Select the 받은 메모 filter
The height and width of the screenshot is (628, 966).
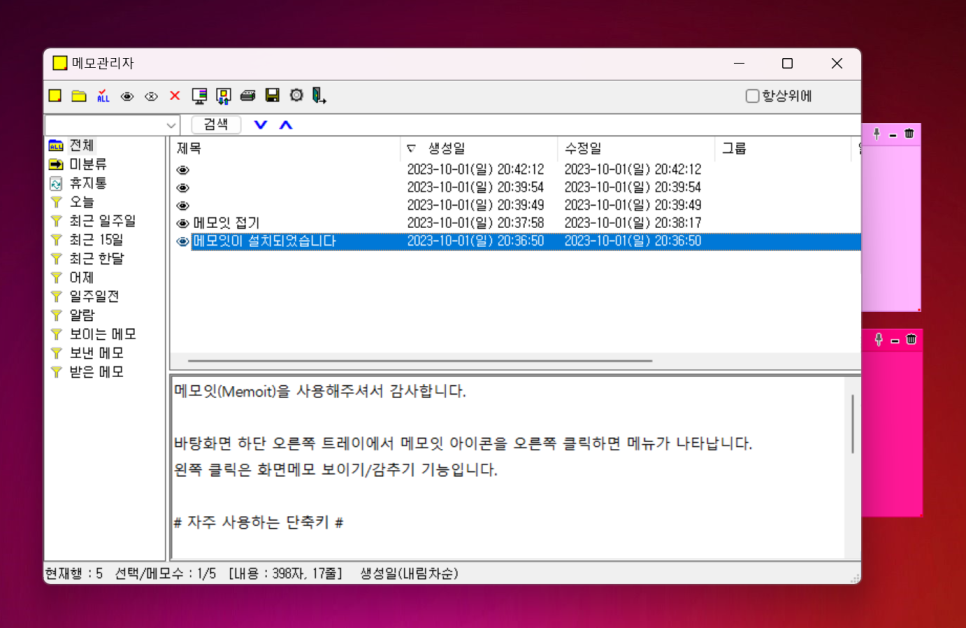pyautogui.click(x=96, y=372)
